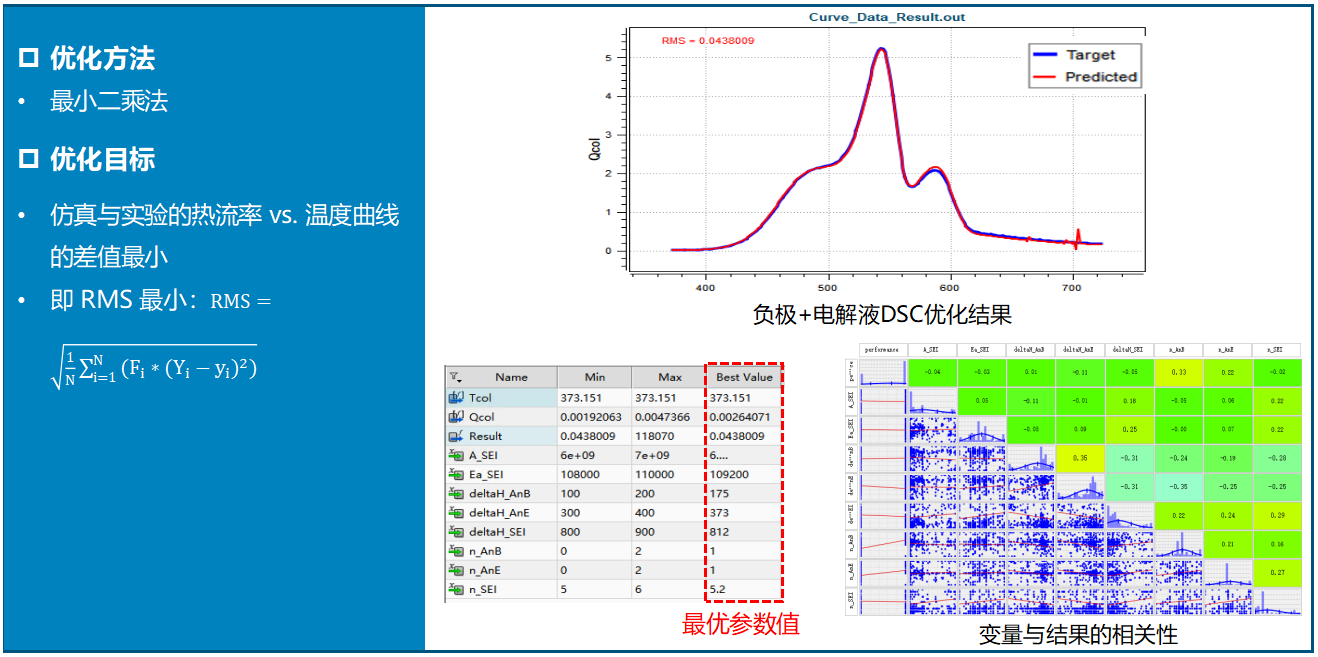
Task: Click the Result row output icon
Action: 456,436
